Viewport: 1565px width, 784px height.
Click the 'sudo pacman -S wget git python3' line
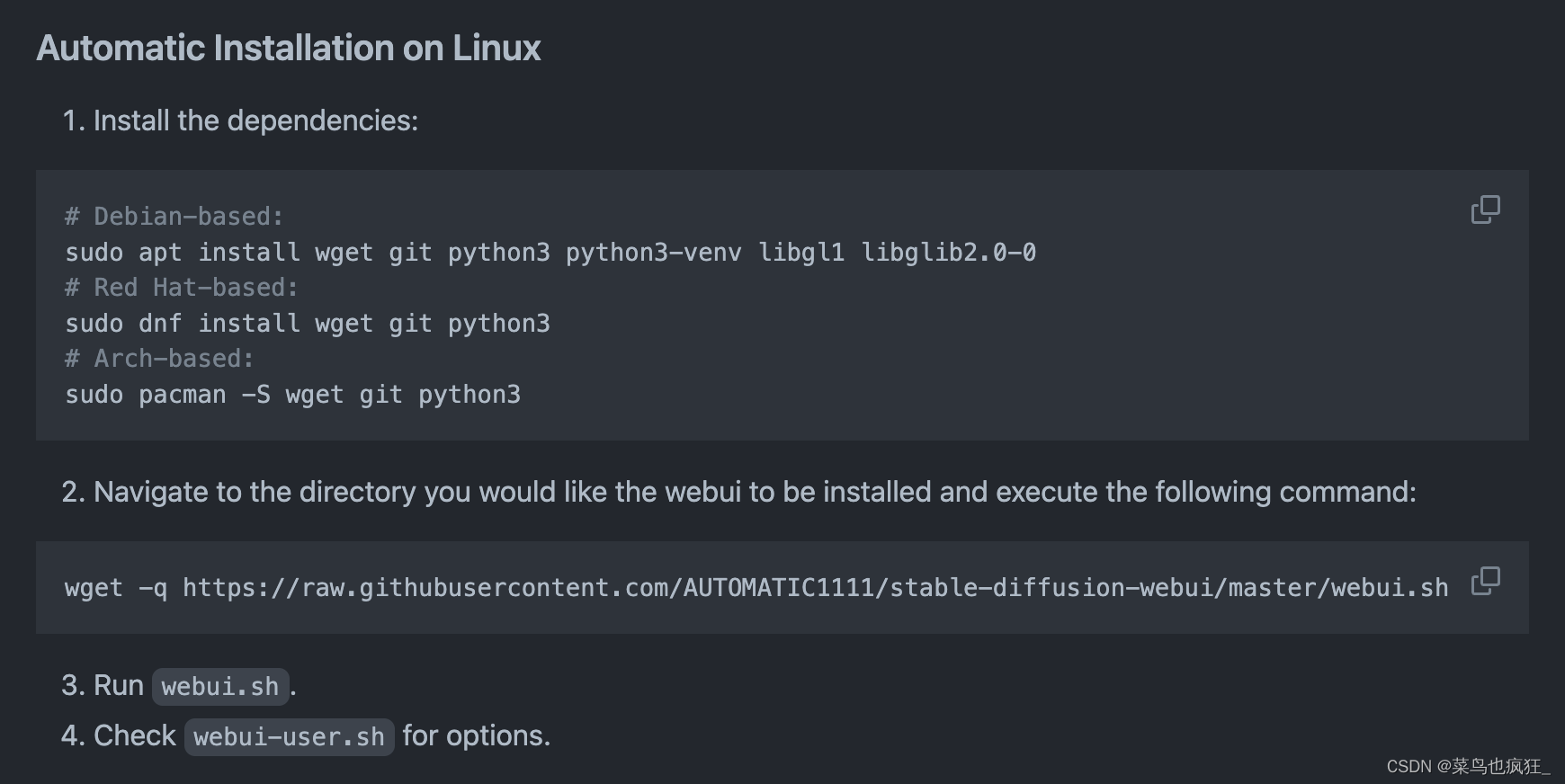point(293,395)
